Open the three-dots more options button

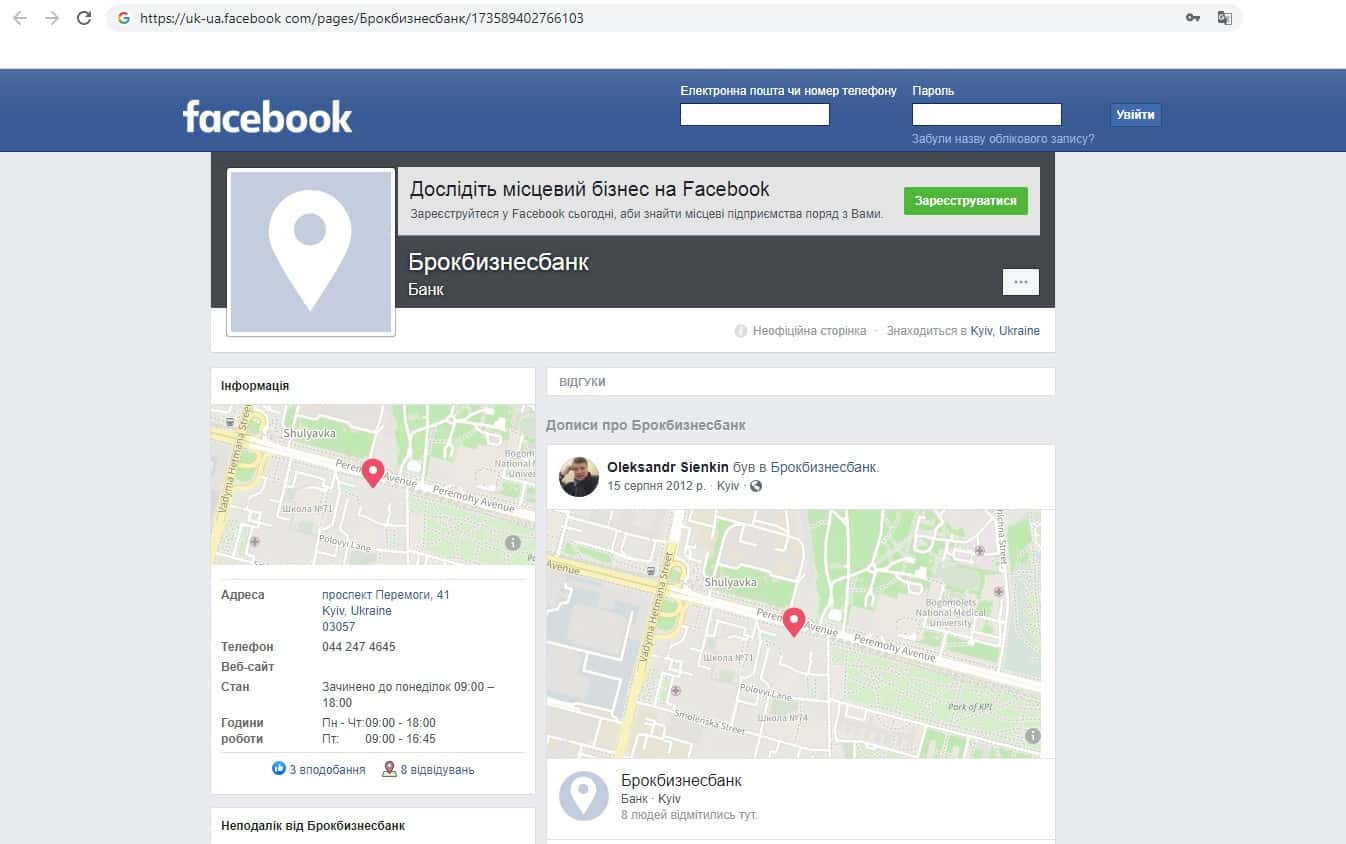click(1021, 282)
